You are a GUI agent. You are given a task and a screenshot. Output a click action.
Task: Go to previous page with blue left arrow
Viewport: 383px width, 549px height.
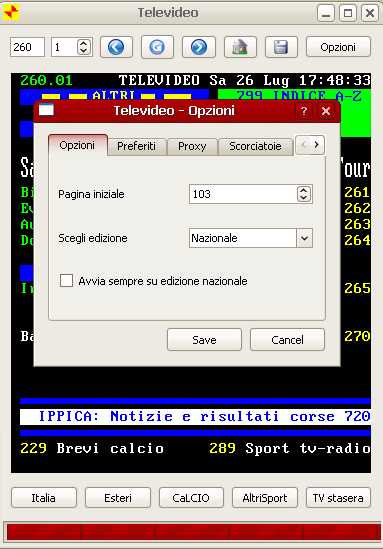click(116, 47)
